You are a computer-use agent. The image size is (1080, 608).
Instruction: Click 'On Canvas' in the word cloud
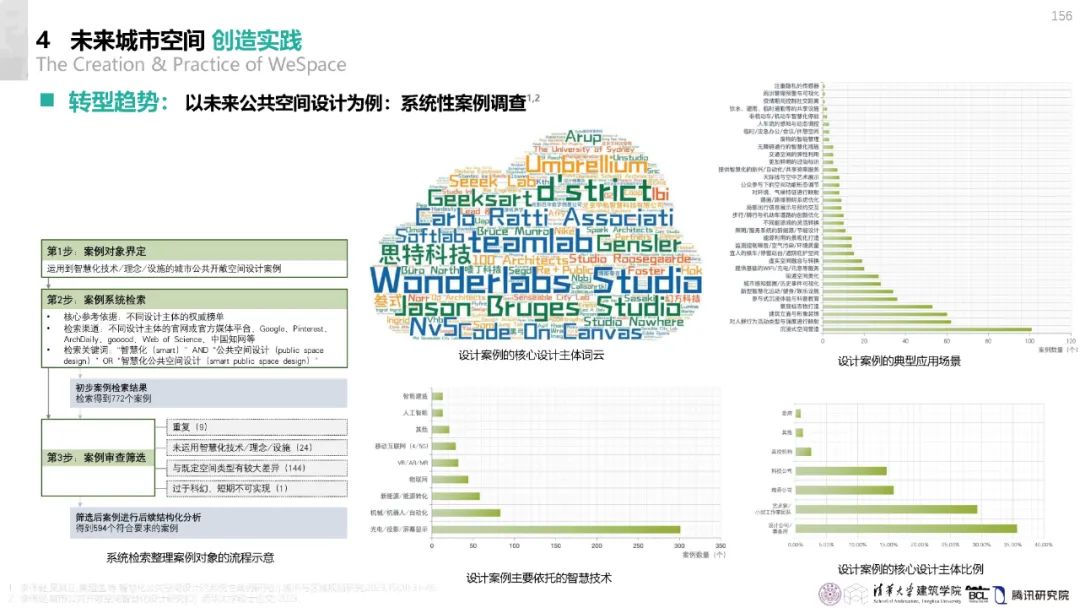[583, 331]
